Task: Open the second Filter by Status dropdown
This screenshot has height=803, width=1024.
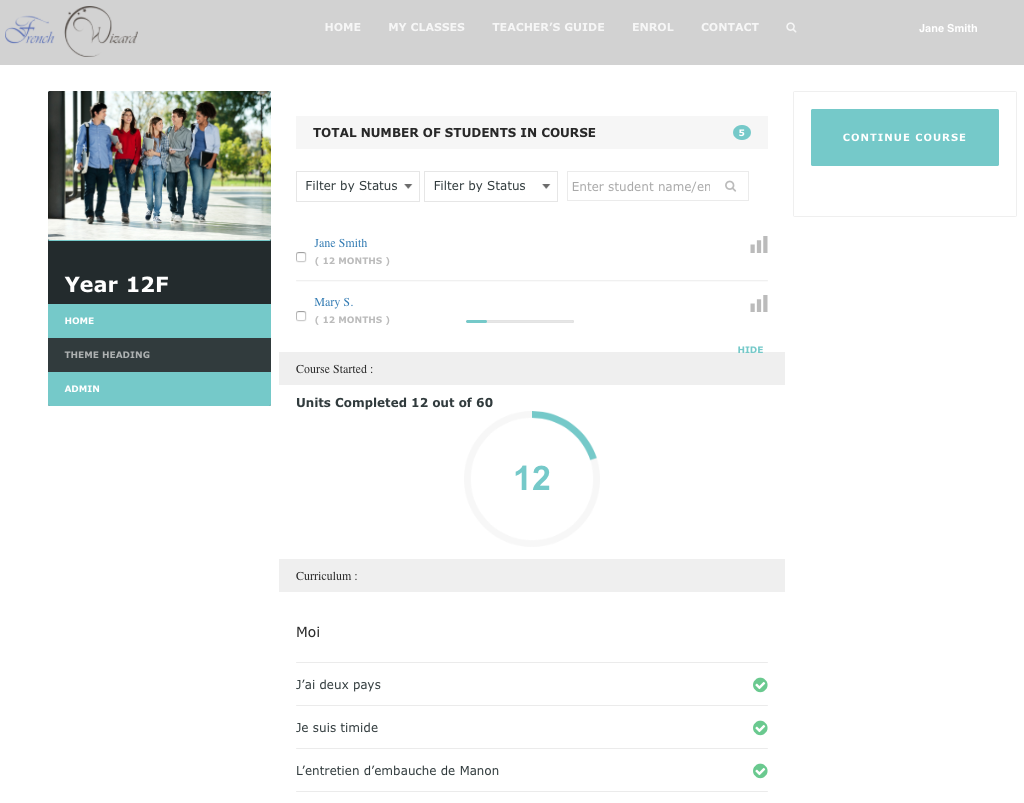Action: 491,186
